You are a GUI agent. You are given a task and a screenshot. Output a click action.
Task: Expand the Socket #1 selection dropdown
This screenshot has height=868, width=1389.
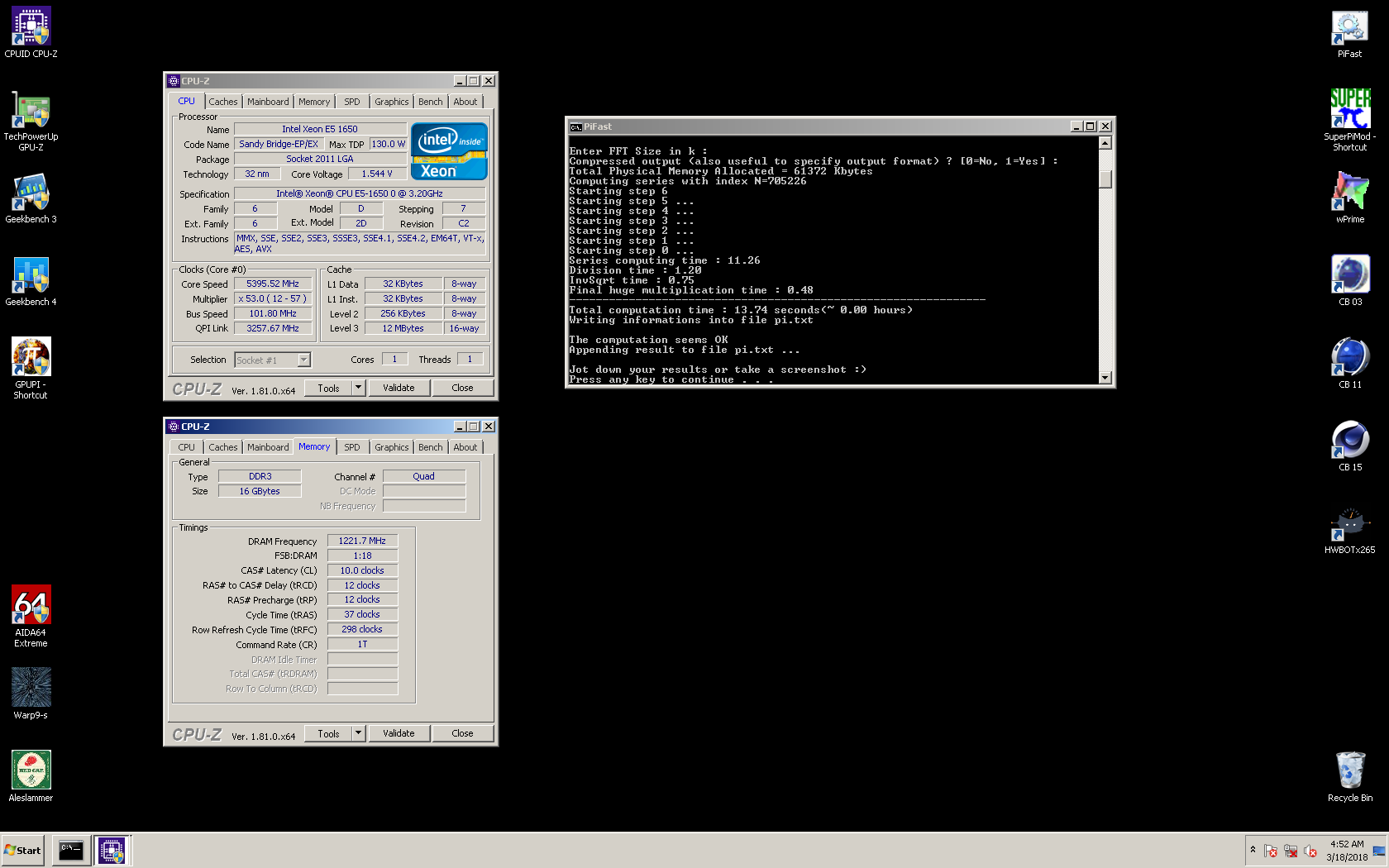[x=303, y=360]
